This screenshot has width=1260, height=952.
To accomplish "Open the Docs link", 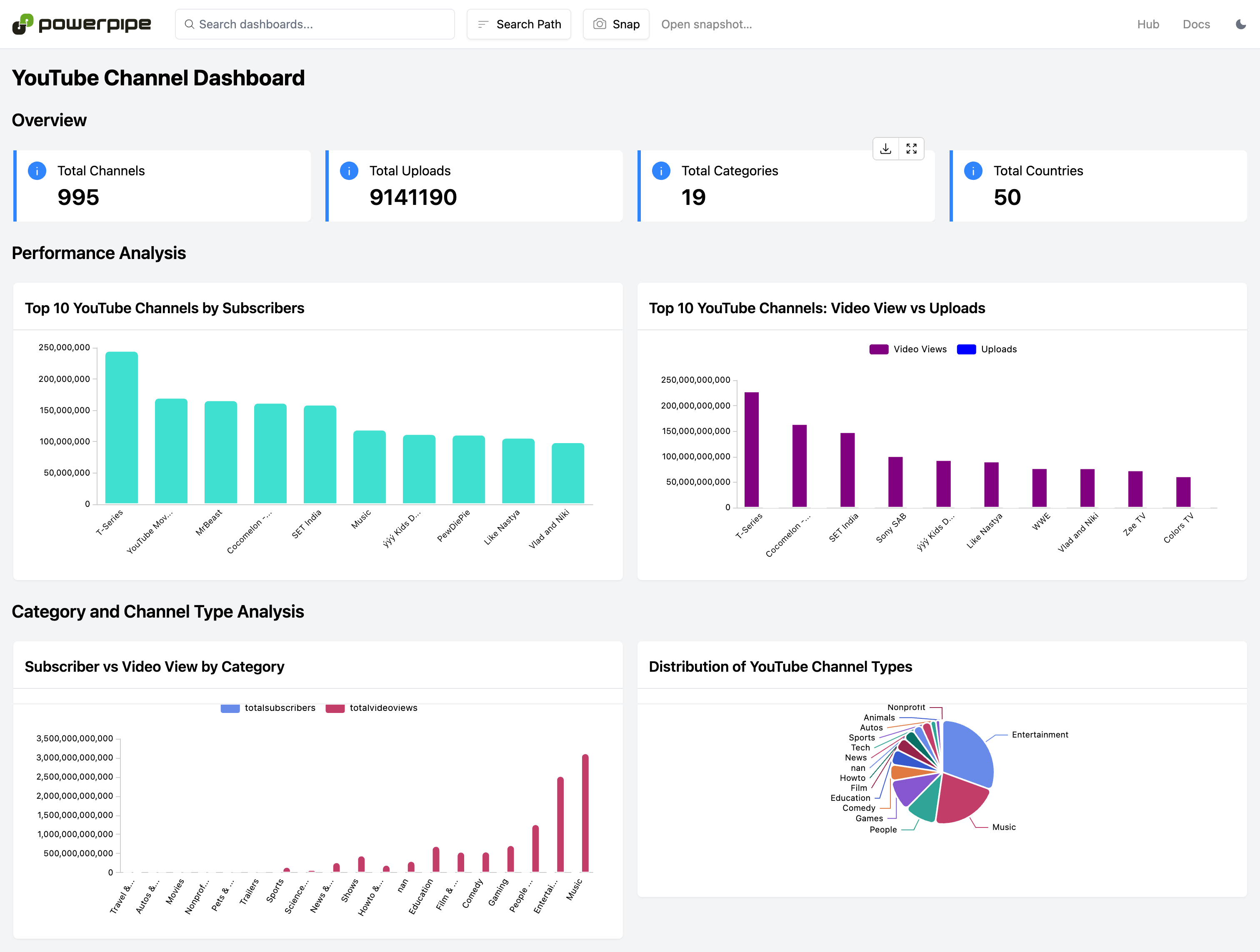I will click(x=1196, y=25).
